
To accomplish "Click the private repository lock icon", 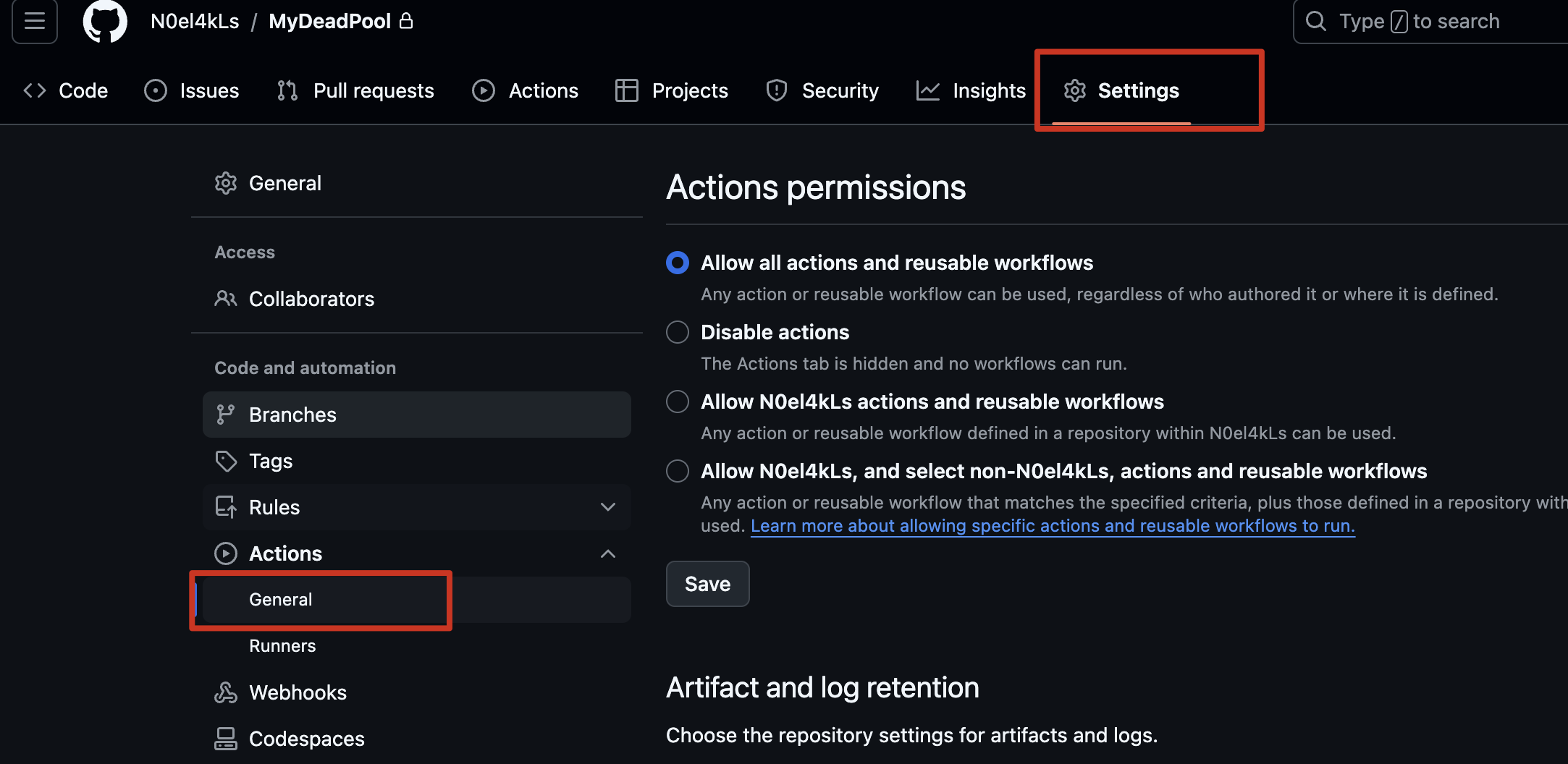I will pos(406,21).
